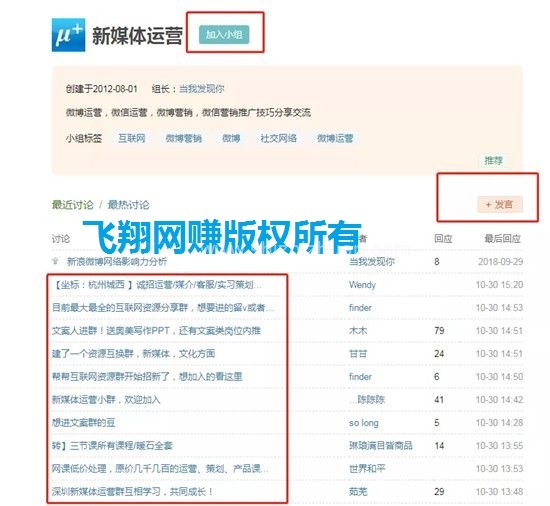Viewport: 550px width, 506px height.
Task: Click the pinned topic icon beside 新浪微博网络影响力分析
Action: tap(55, 261)
